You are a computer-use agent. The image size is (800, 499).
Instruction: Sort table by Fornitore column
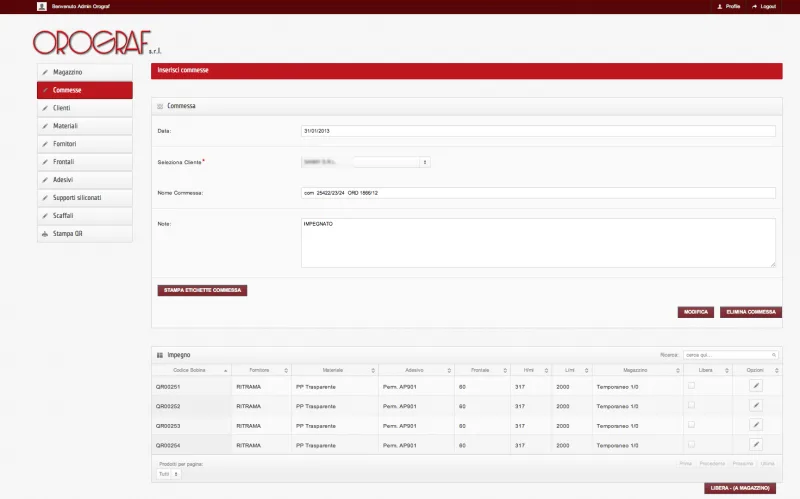pyautogui.click(x=261, y=370)
